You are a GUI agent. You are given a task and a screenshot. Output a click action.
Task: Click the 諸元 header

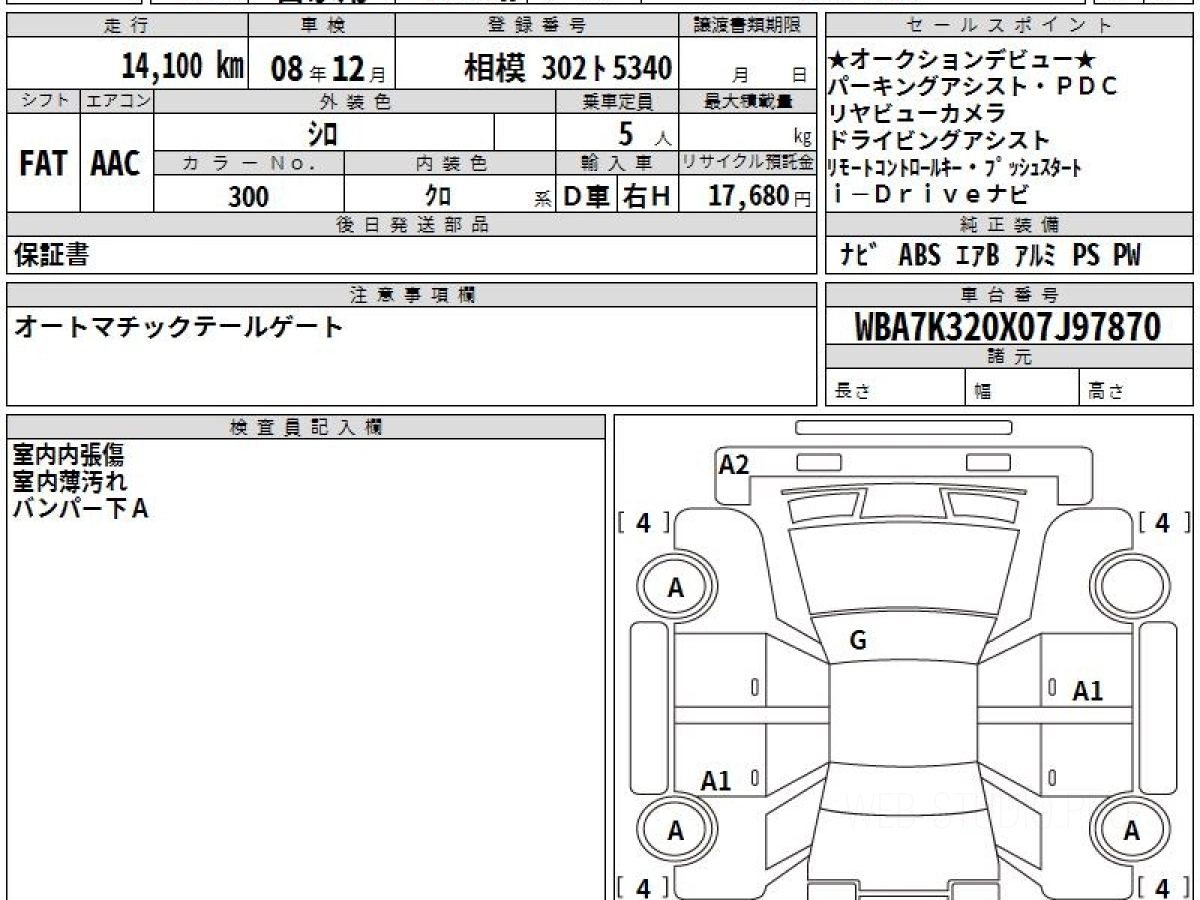[1008, 357]
